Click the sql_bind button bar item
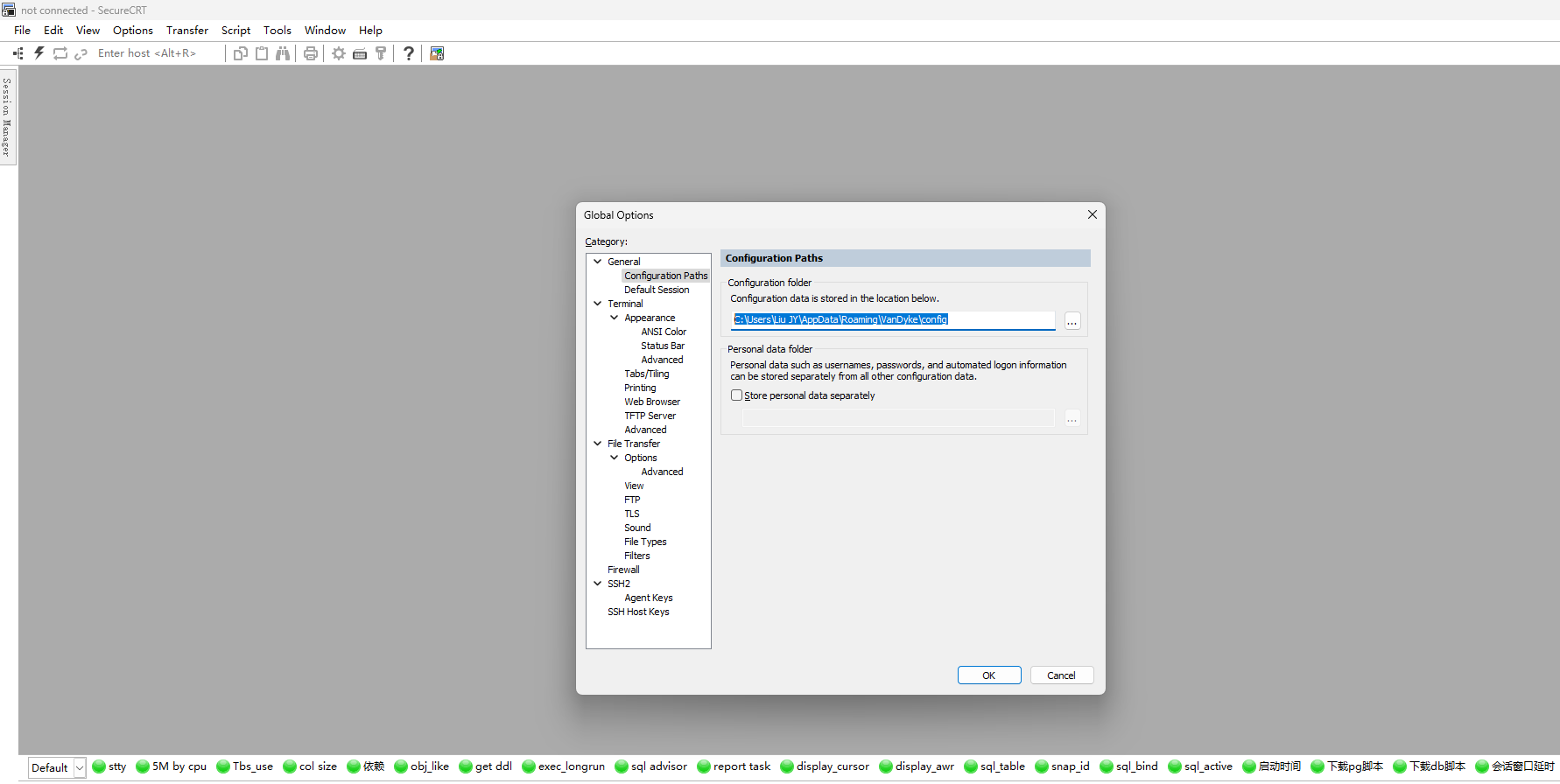 coord(1129,766)
